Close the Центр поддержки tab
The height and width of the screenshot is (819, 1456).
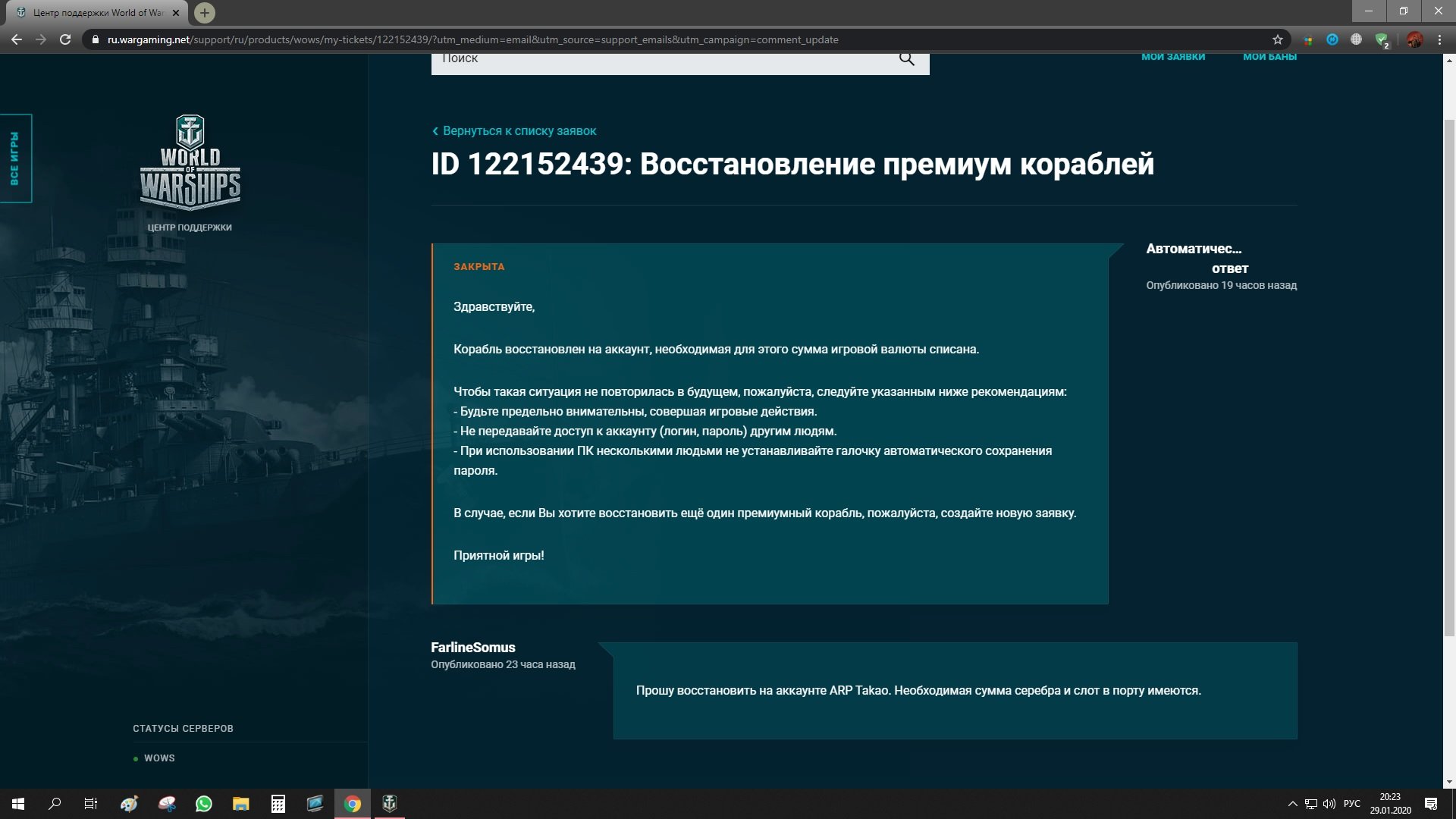176,13
